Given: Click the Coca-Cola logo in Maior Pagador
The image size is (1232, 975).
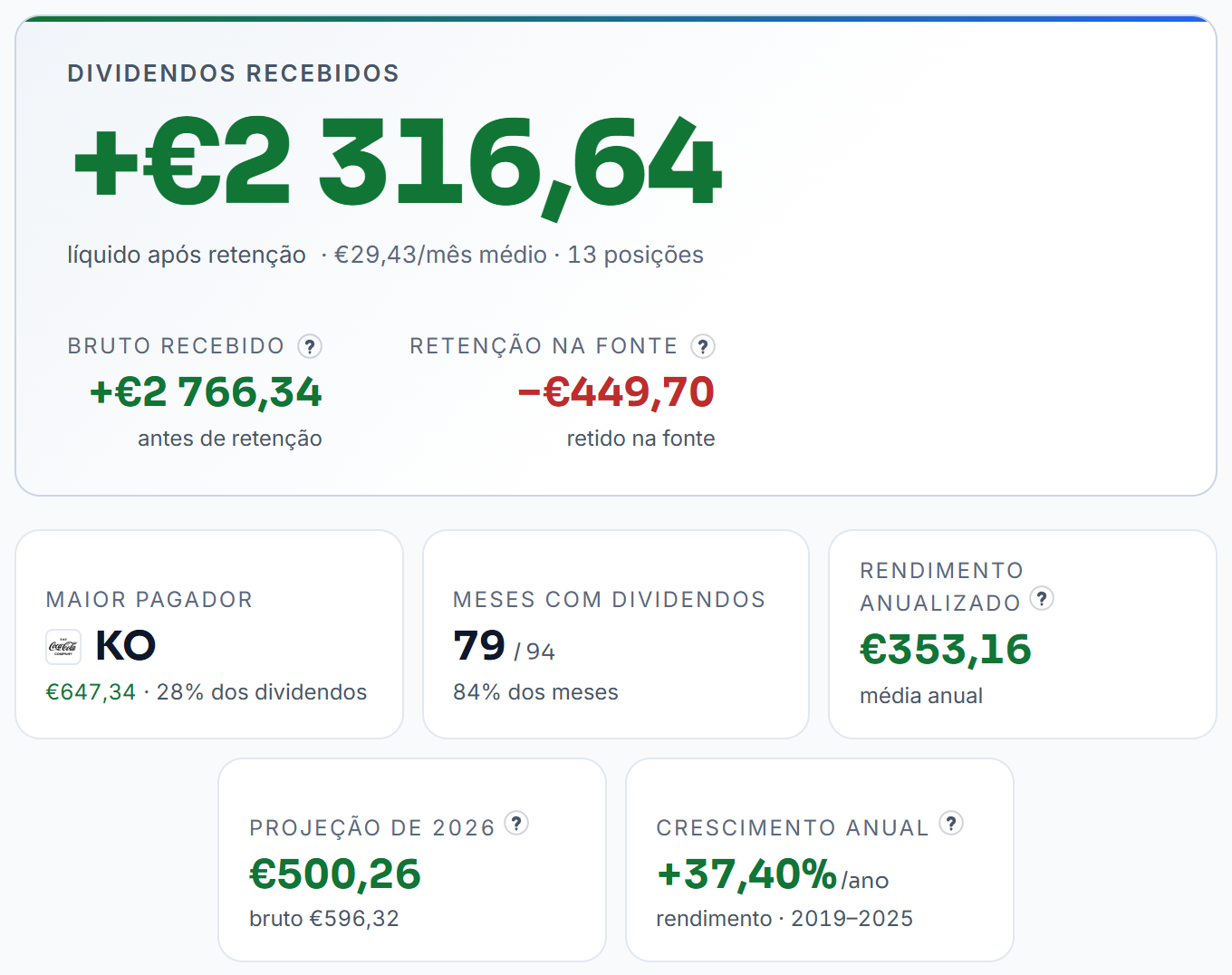Looking at the screenshot, I should [63, 647].
